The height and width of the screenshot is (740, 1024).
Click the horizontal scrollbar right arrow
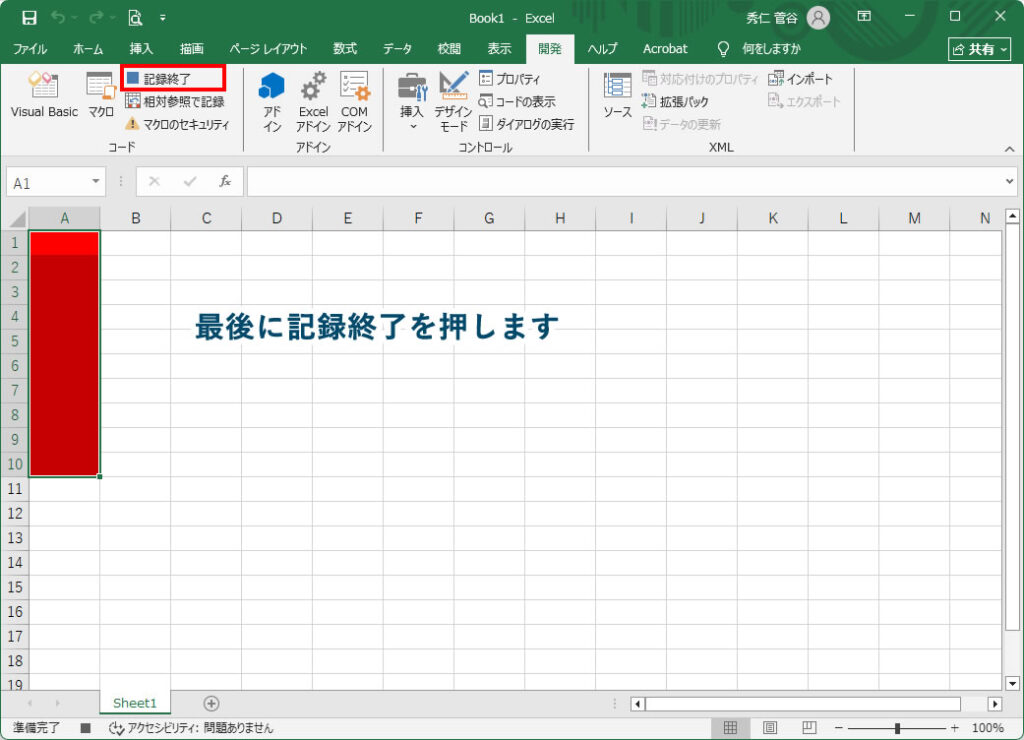click(x=995, y=704)
